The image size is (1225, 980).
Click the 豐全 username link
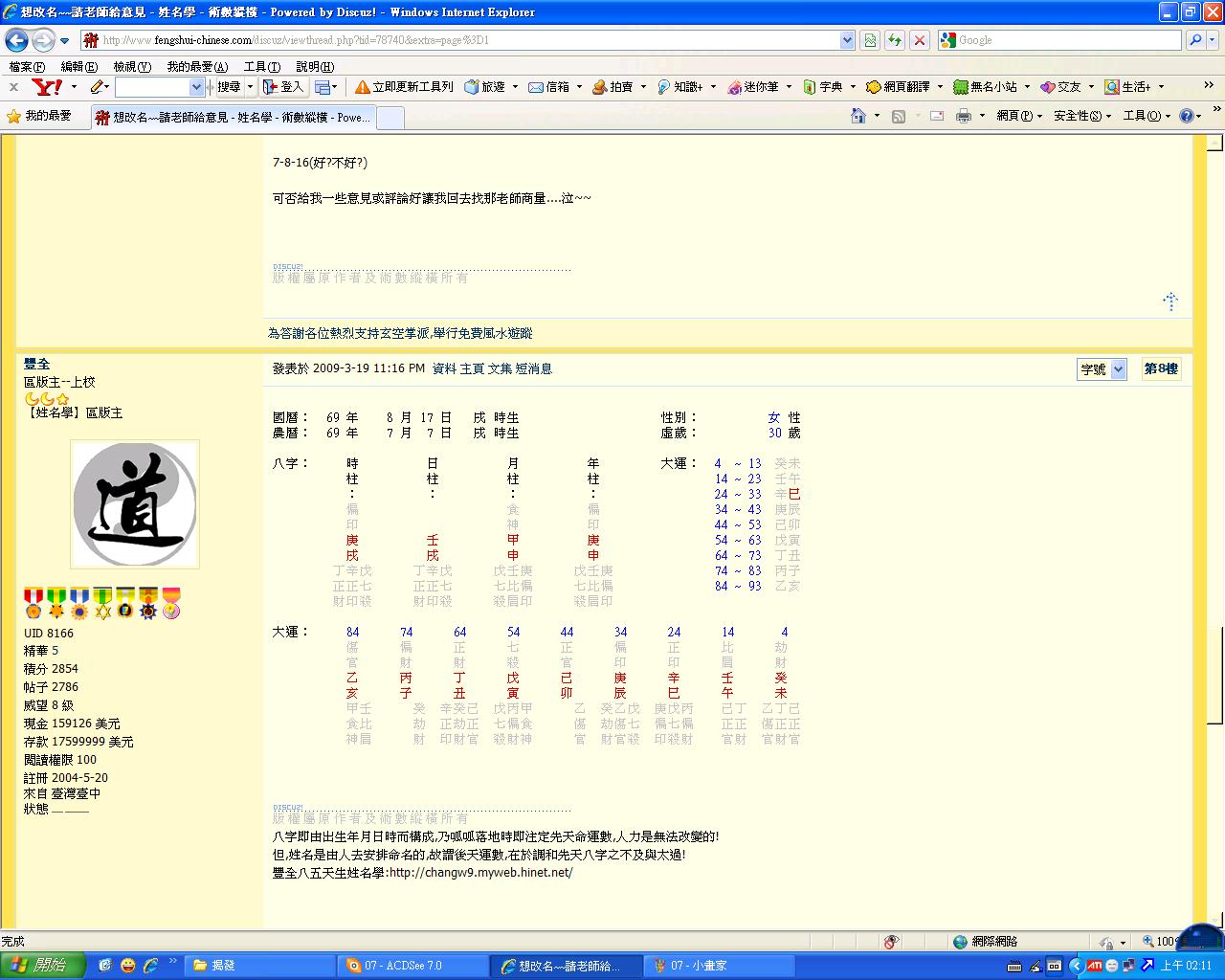click(36, 364)
